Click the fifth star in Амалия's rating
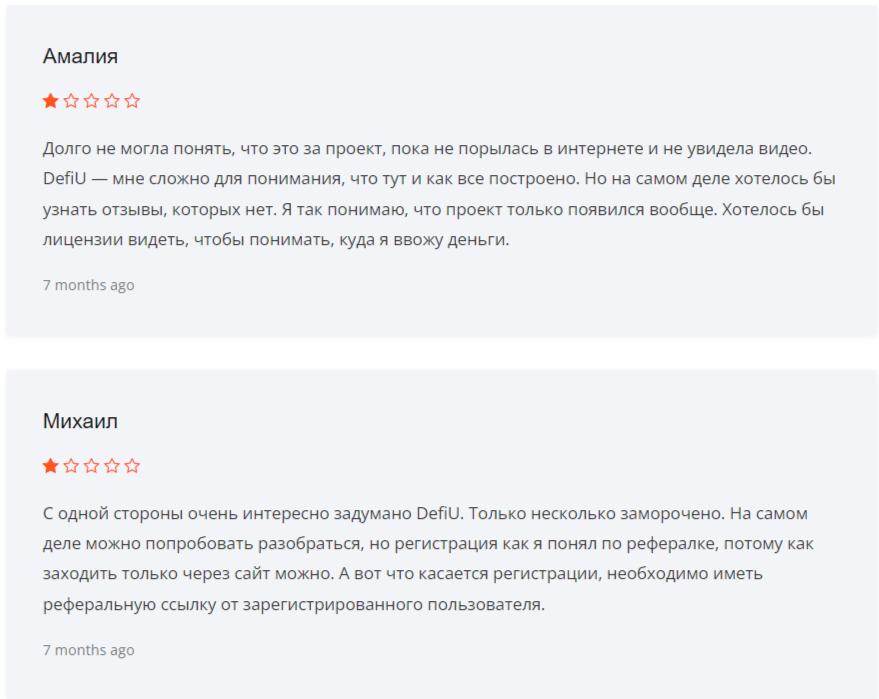879x699 pixels. point(132,101)
